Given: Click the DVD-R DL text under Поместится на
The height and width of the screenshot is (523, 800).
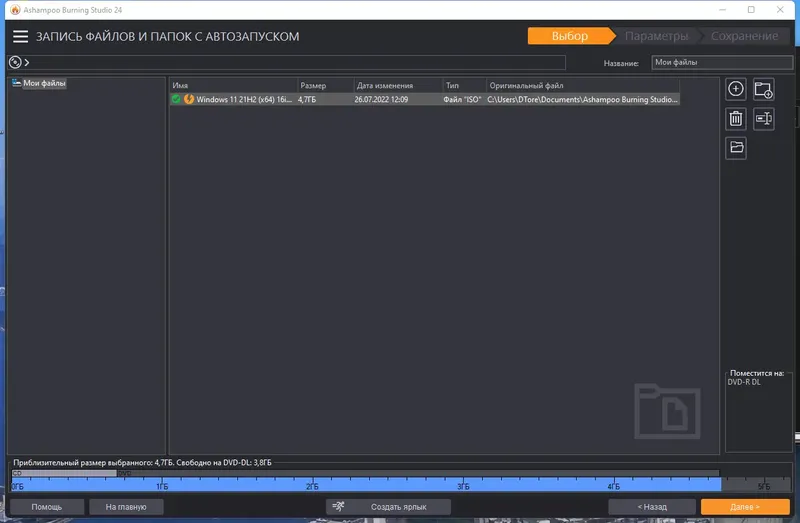Looking at the screenshot, I should coord(744,382).
